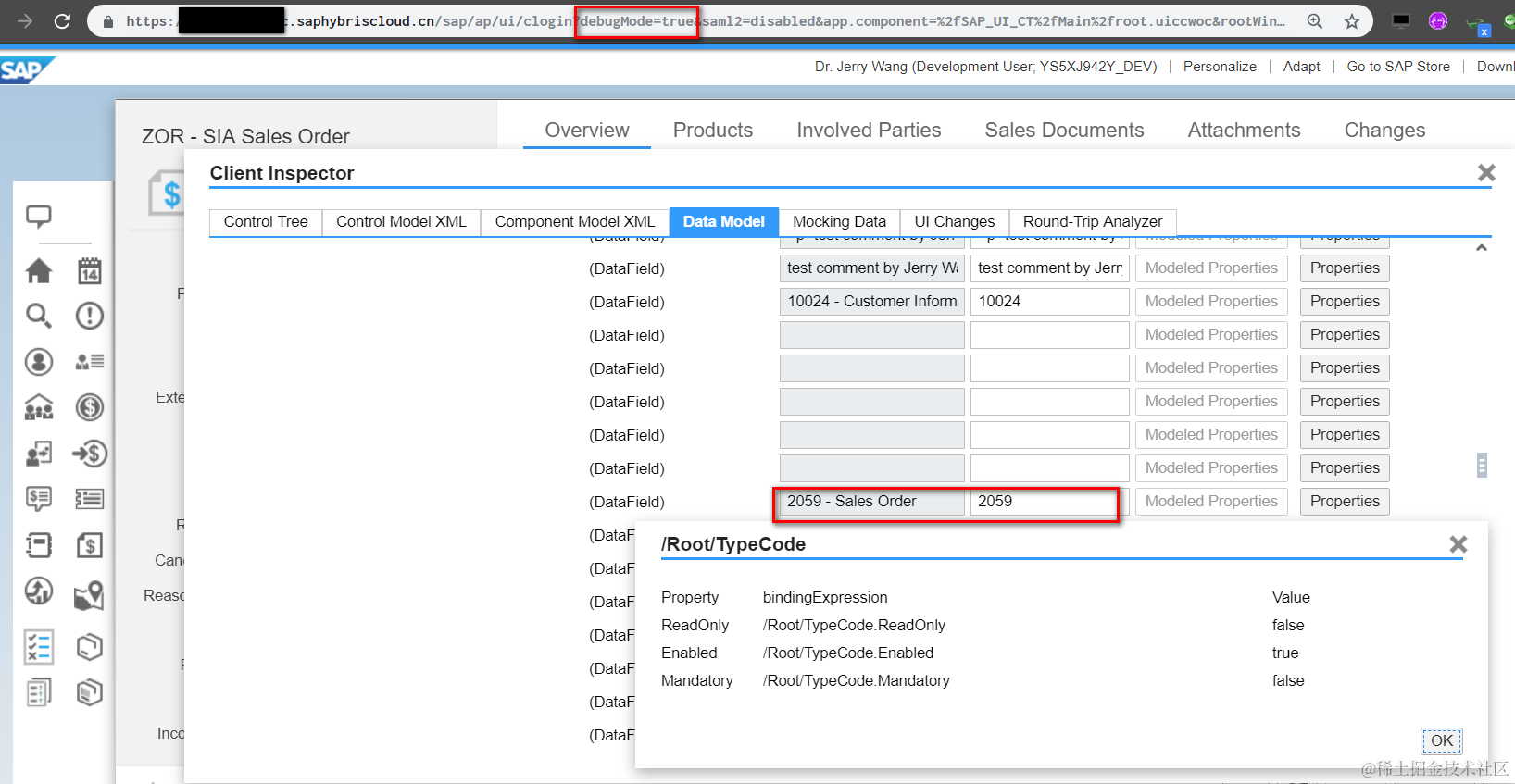The image size is (1515, 784).
Task: Click the '2059 - Sales Order' read-only field
Action: (871, 502)
